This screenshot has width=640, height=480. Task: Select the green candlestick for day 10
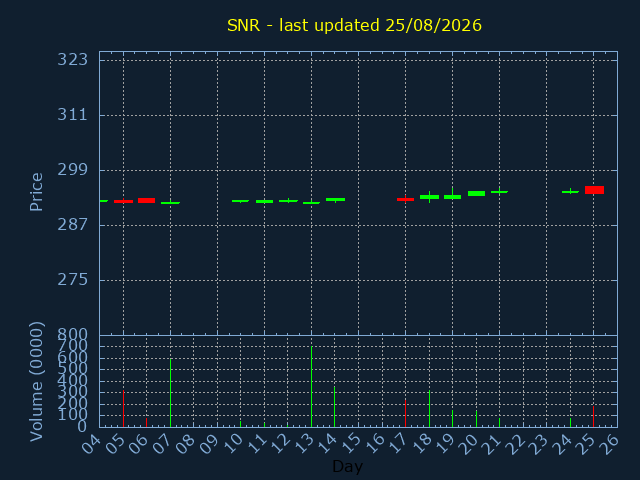click(x=240, y=201)
